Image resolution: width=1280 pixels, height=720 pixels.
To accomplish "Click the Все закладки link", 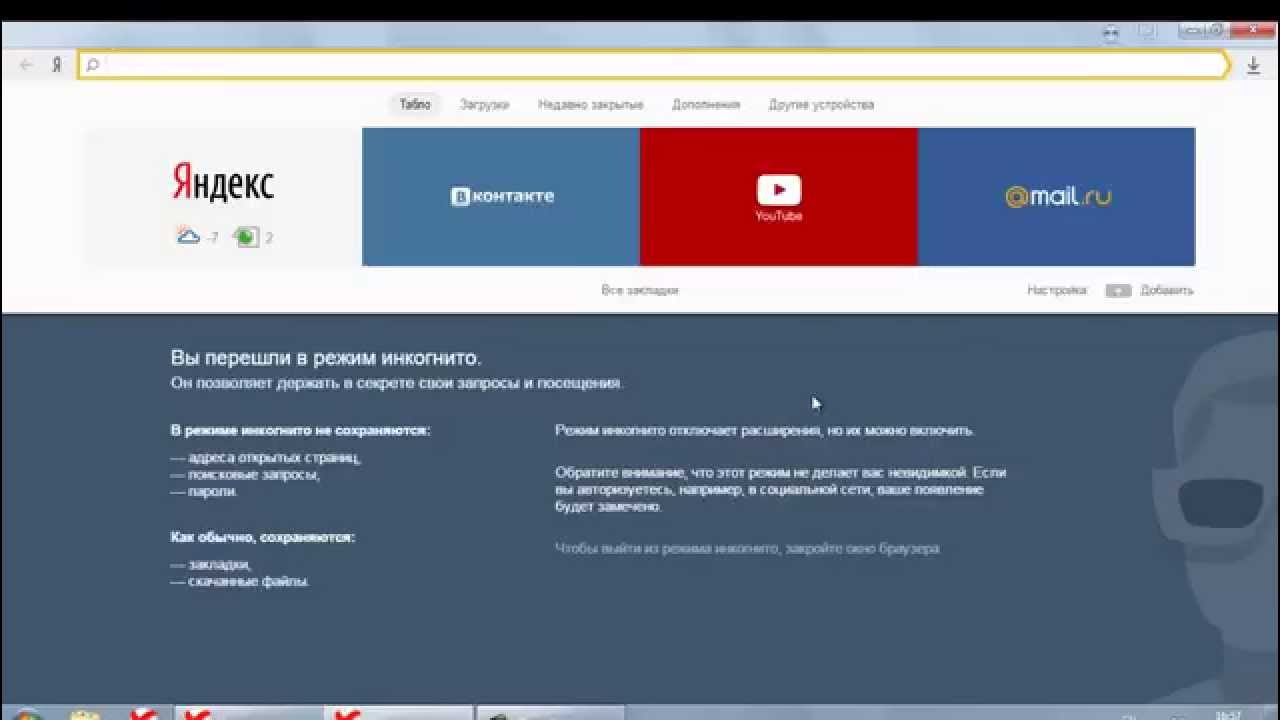I will pos(640,290).
